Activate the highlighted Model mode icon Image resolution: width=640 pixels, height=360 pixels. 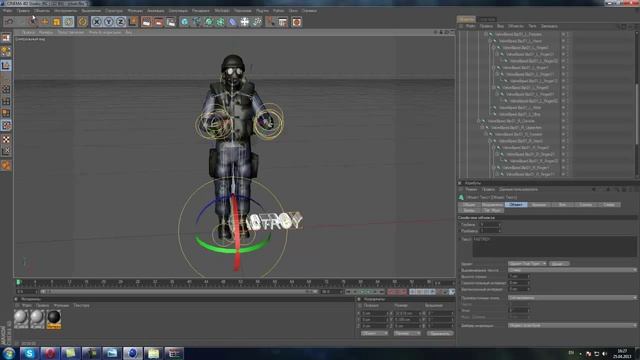point(6,65)
